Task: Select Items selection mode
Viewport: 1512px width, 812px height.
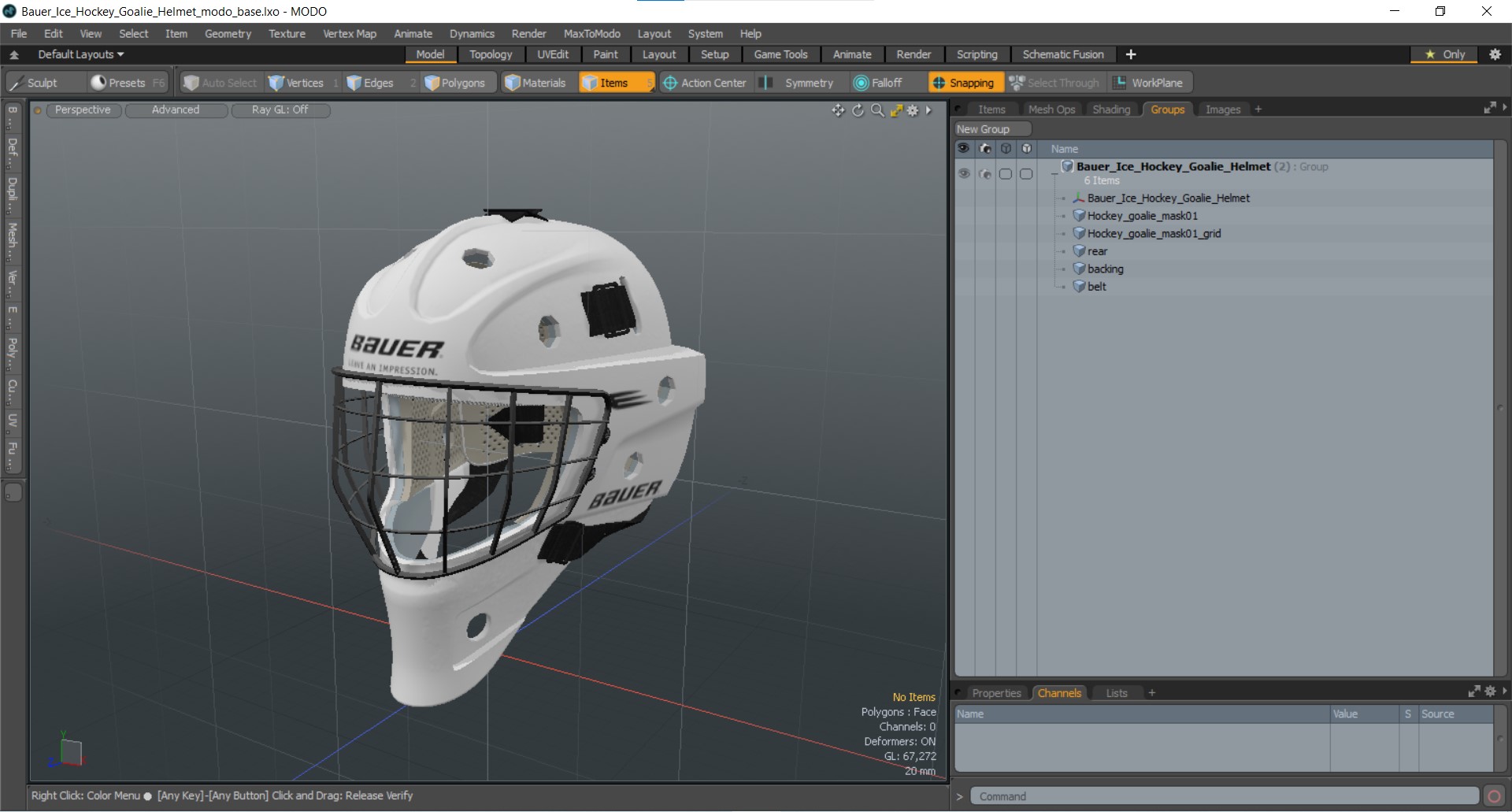Action: pos(616,83)
